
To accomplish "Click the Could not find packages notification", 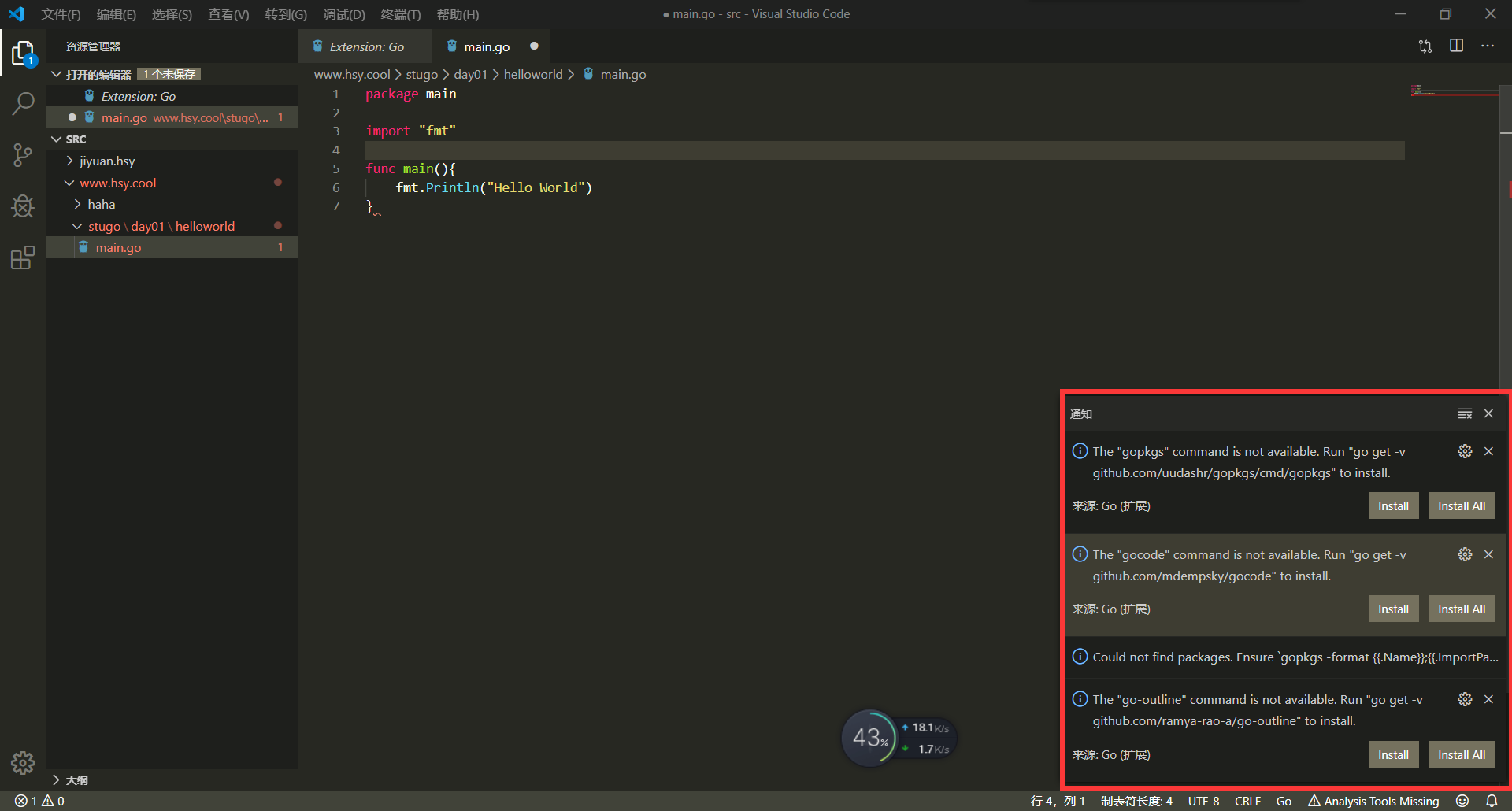I will 1285,657.
